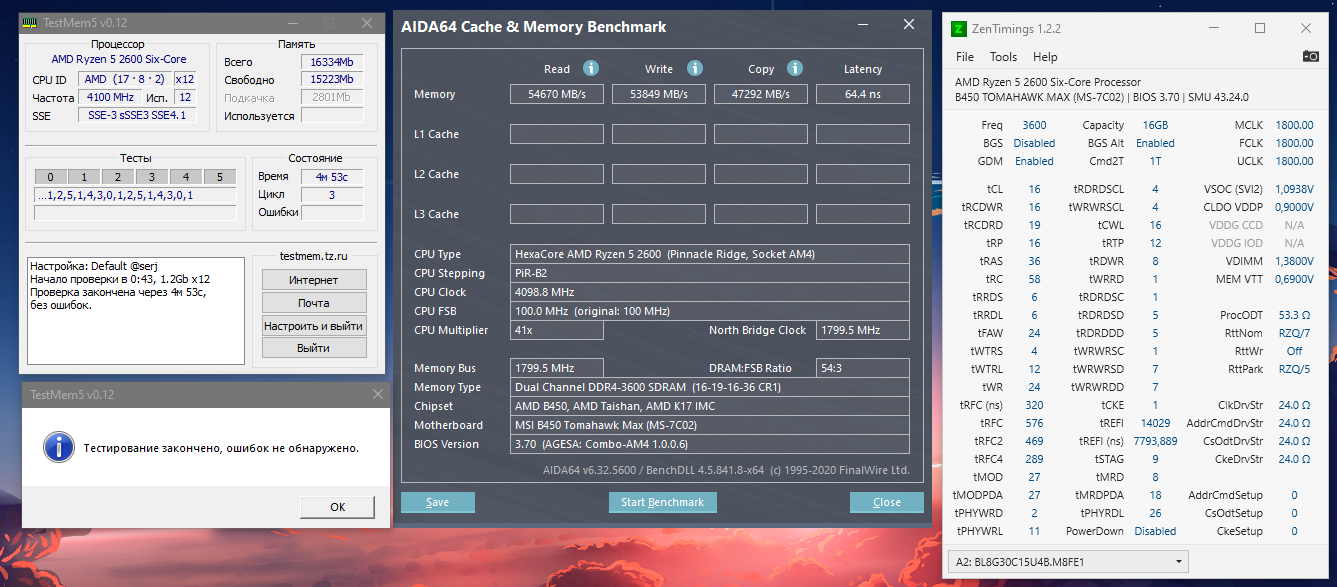Click the Memory Type field in AIDA64
The height and width of the screenshot is (587, 1337).
coord(710,387)
